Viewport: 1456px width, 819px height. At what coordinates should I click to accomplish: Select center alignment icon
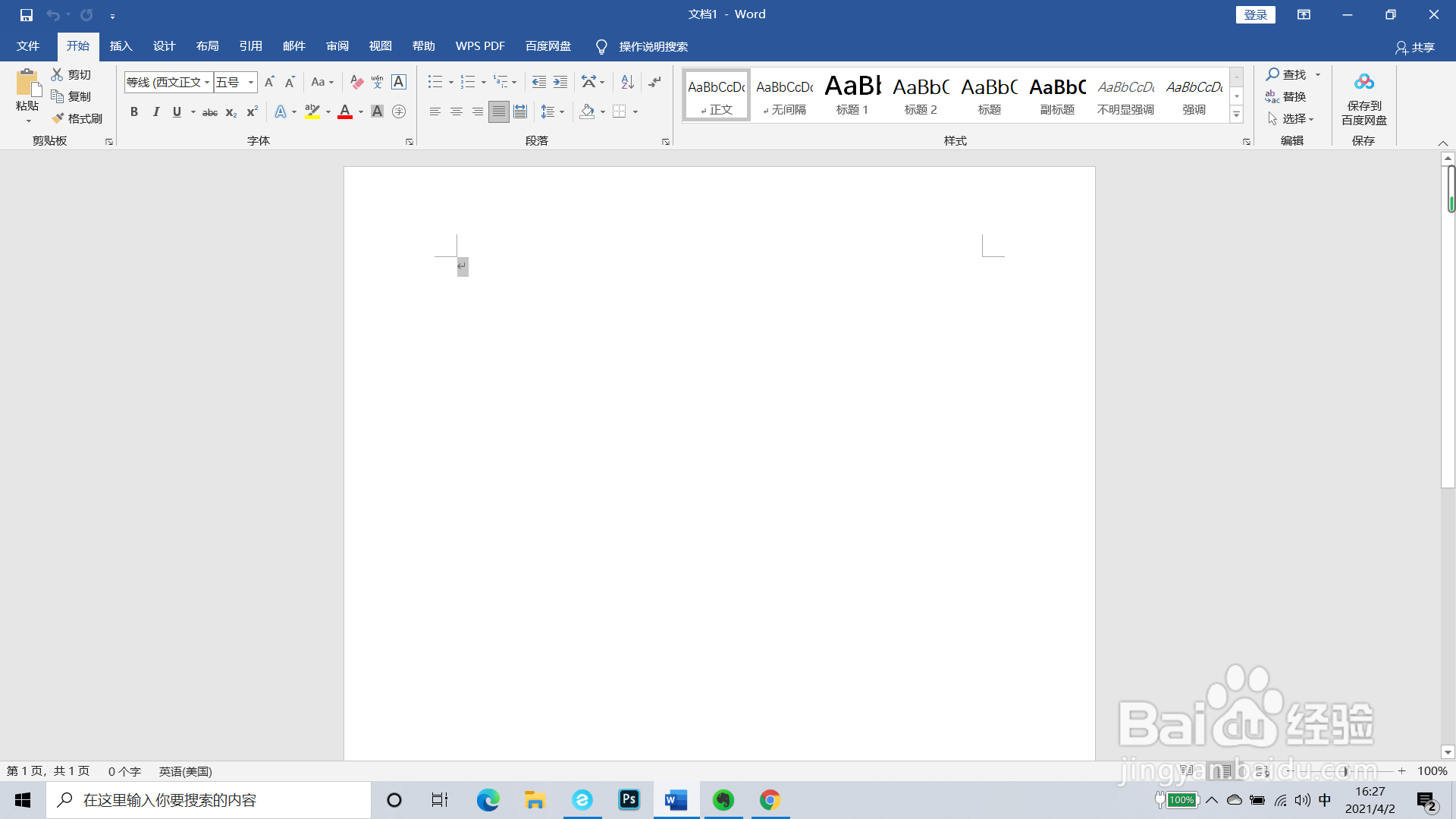[x=456, y=112]
